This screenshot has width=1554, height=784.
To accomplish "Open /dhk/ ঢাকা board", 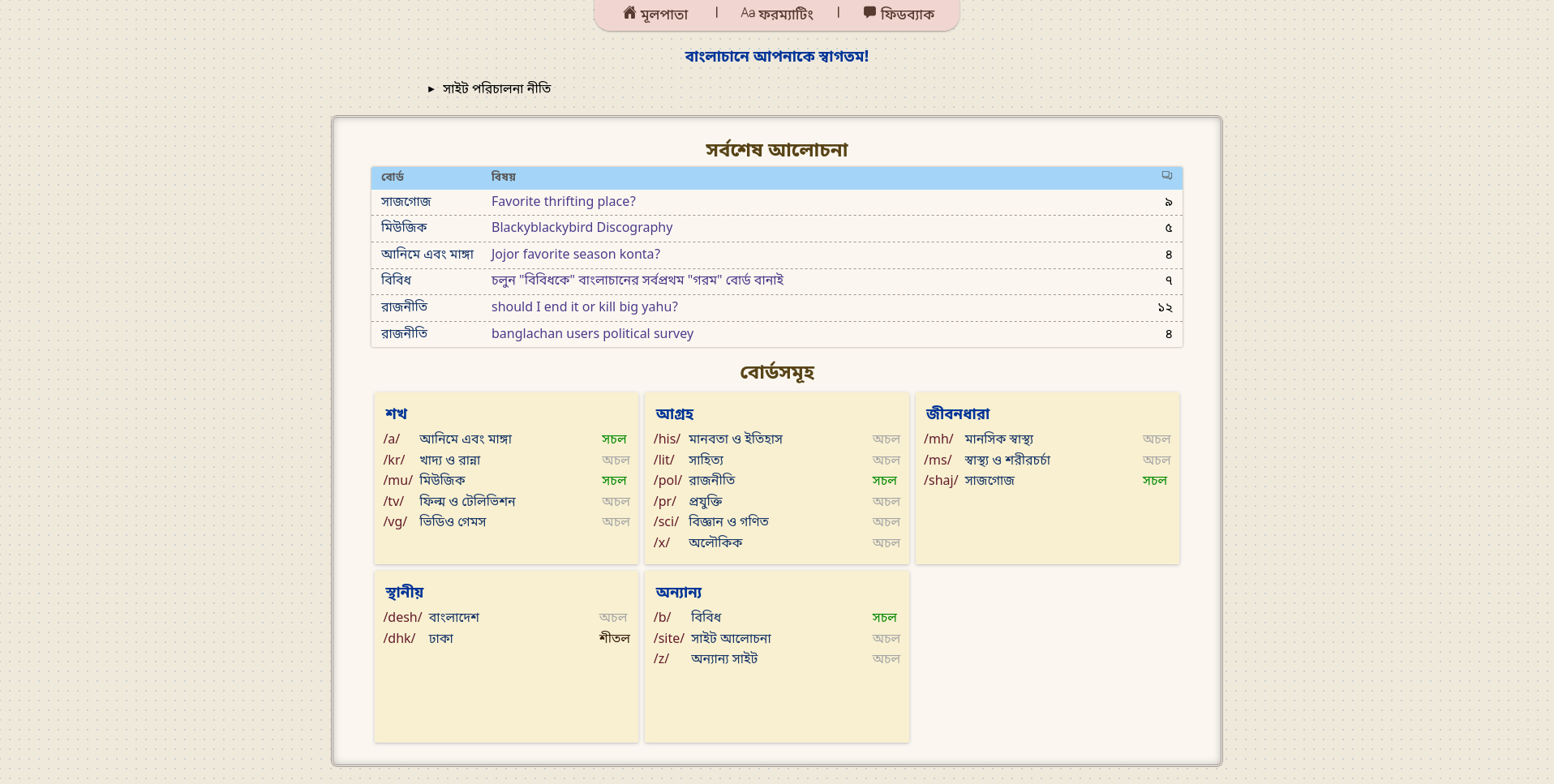I will [x=440, y=638].
